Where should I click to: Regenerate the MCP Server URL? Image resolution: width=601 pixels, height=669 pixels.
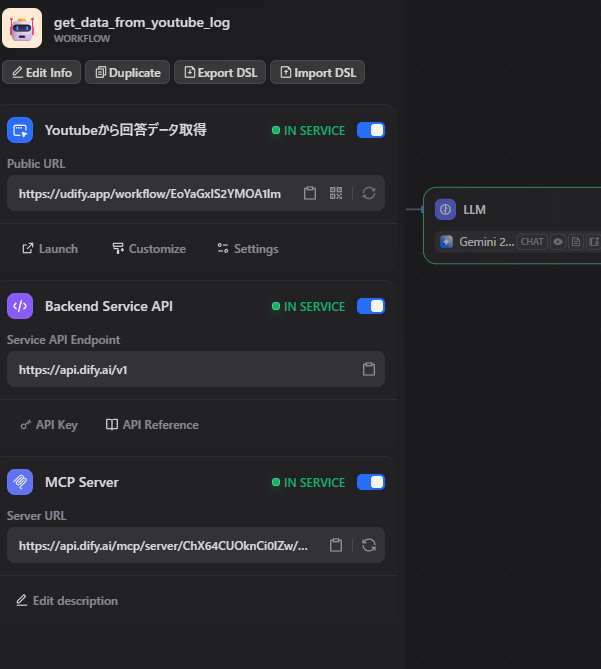click(x=369, y=545)
